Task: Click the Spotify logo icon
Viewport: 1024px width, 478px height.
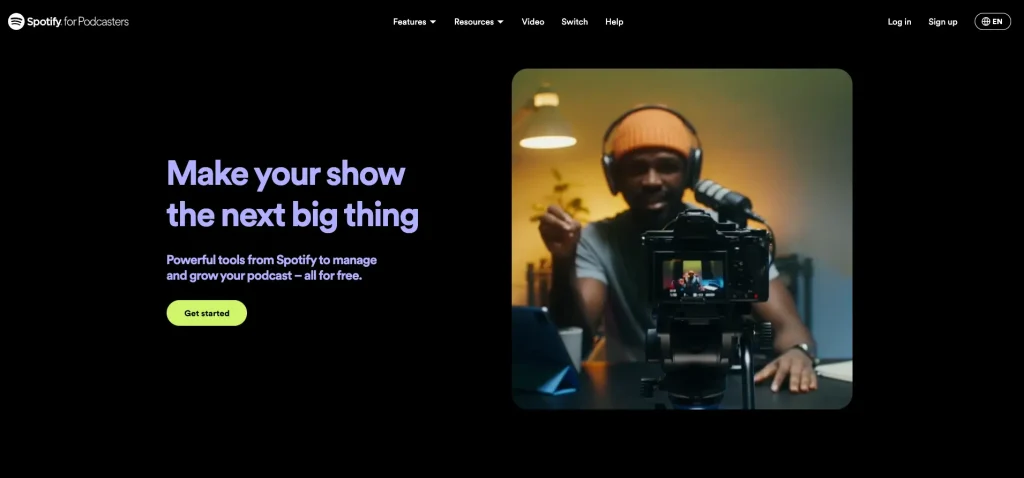Action: coord(16,21)
